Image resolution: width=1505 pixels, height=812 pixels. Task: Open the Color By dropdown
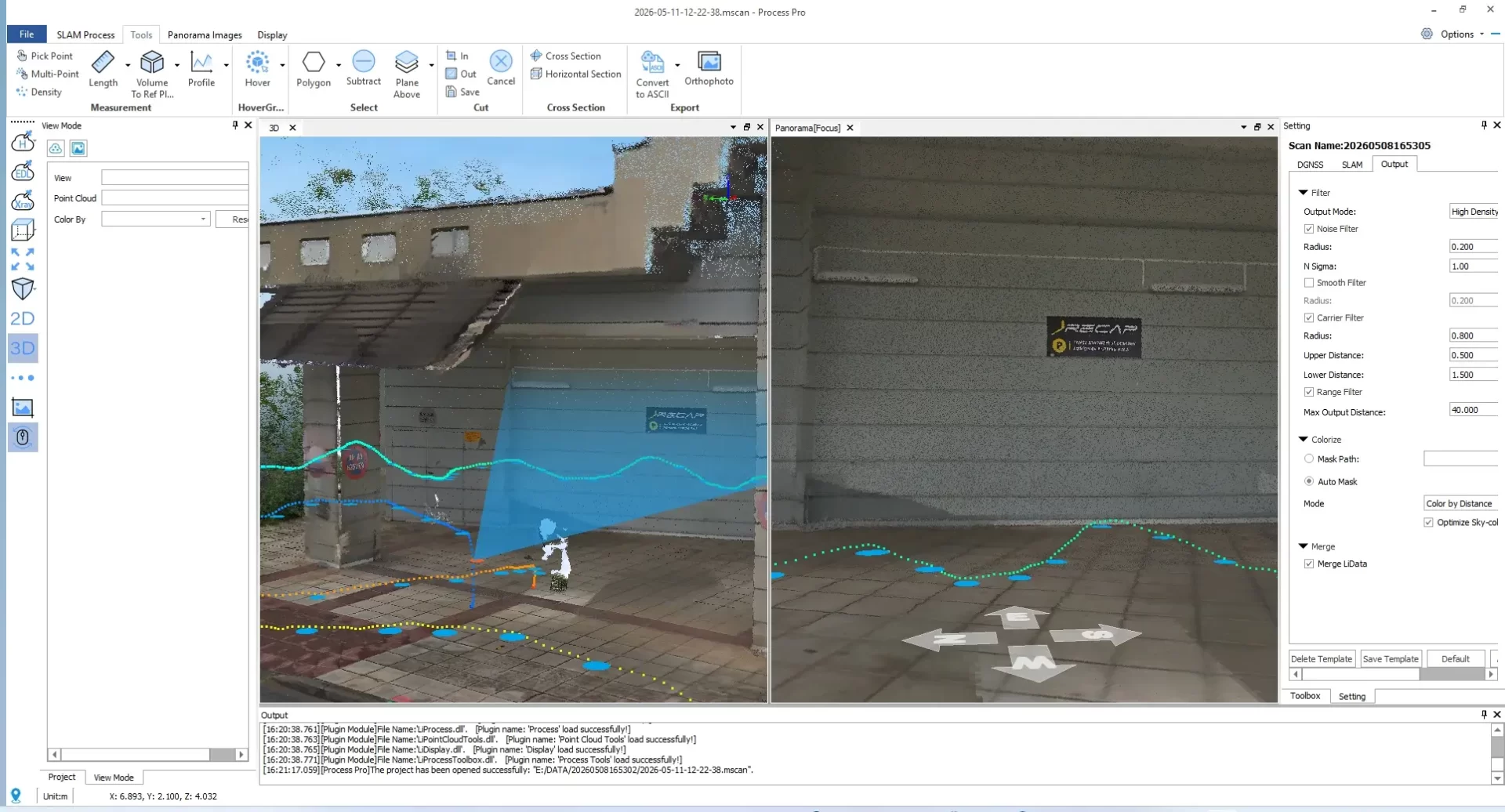(156, 219)
